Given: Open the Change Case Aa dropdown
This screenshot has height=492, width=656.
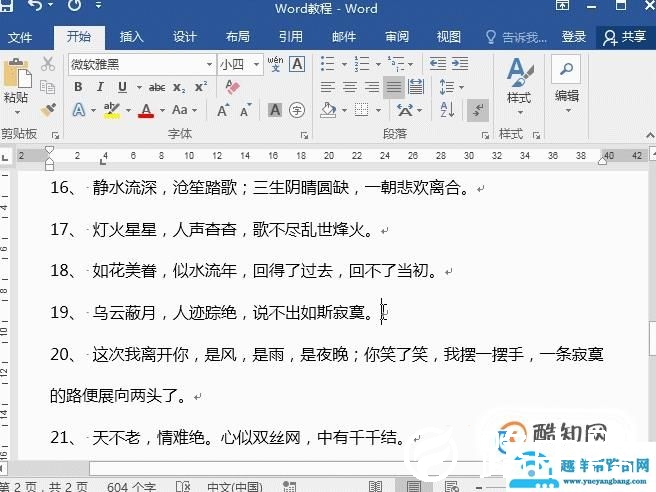Looking at the screenshot, I should tap(184, 110).
